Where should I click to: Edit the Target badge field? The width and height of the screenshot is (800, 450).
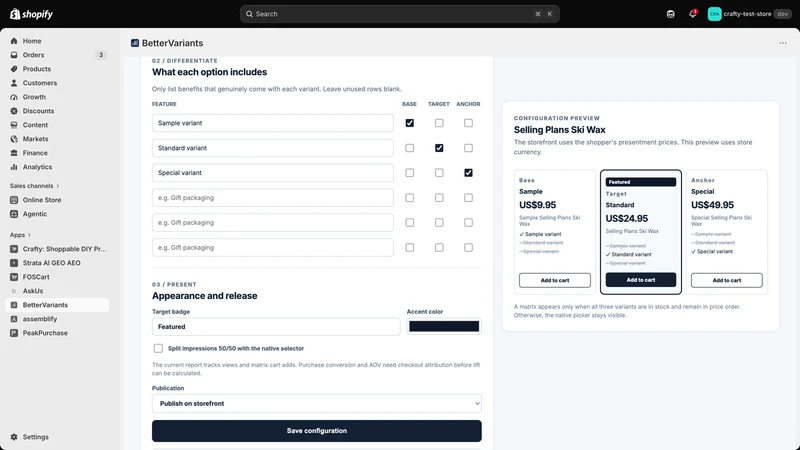[276, 327]
